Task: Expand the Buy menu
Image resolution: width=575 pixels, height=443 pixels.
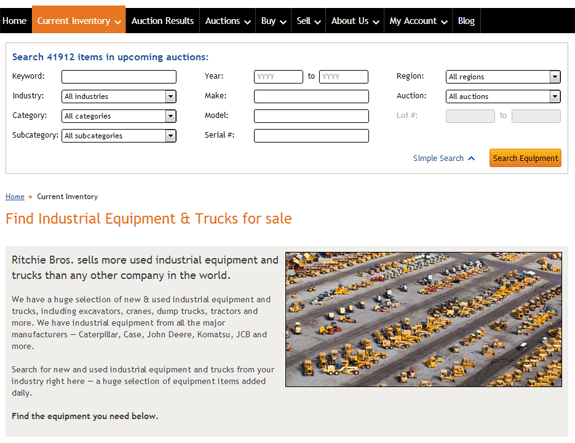Action: pos(273,21)
